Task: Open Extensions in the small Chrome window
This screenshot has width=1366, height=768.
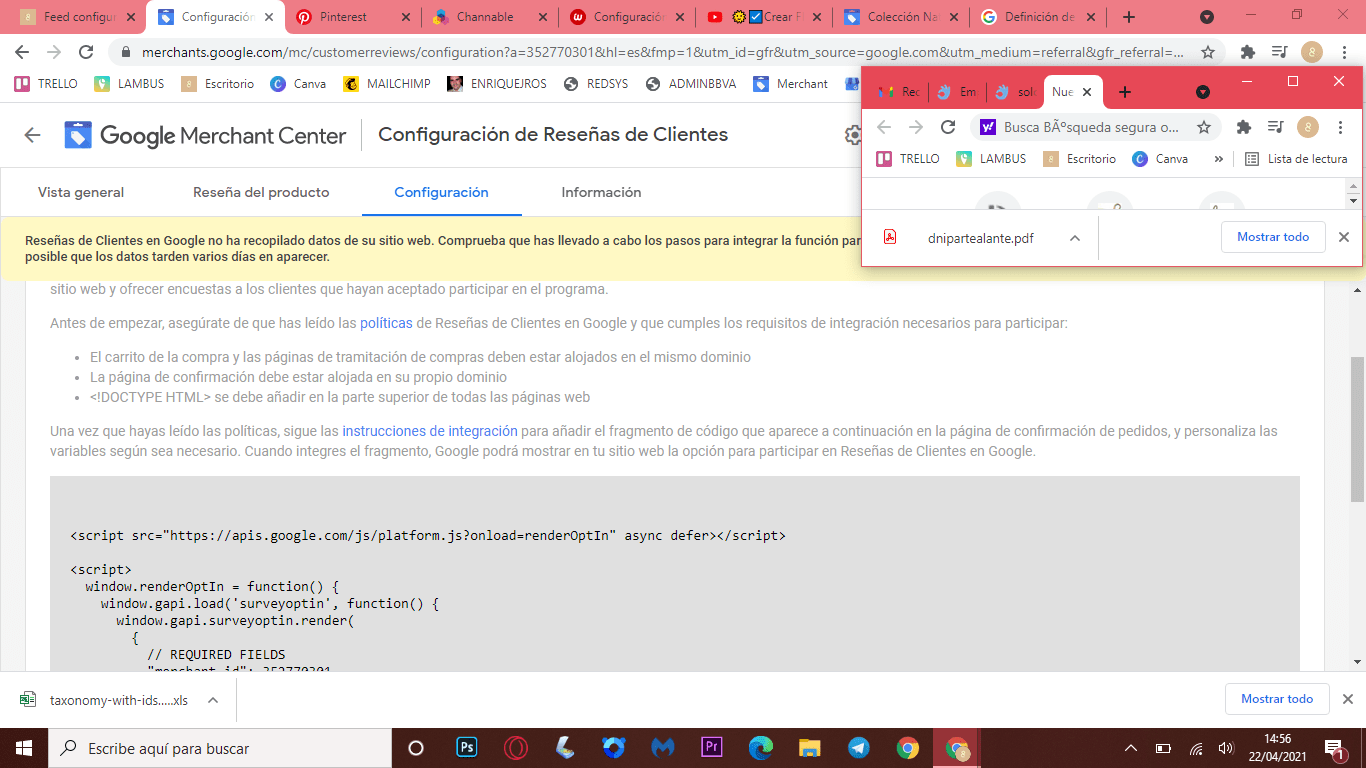Action: tap(1244, 127)
